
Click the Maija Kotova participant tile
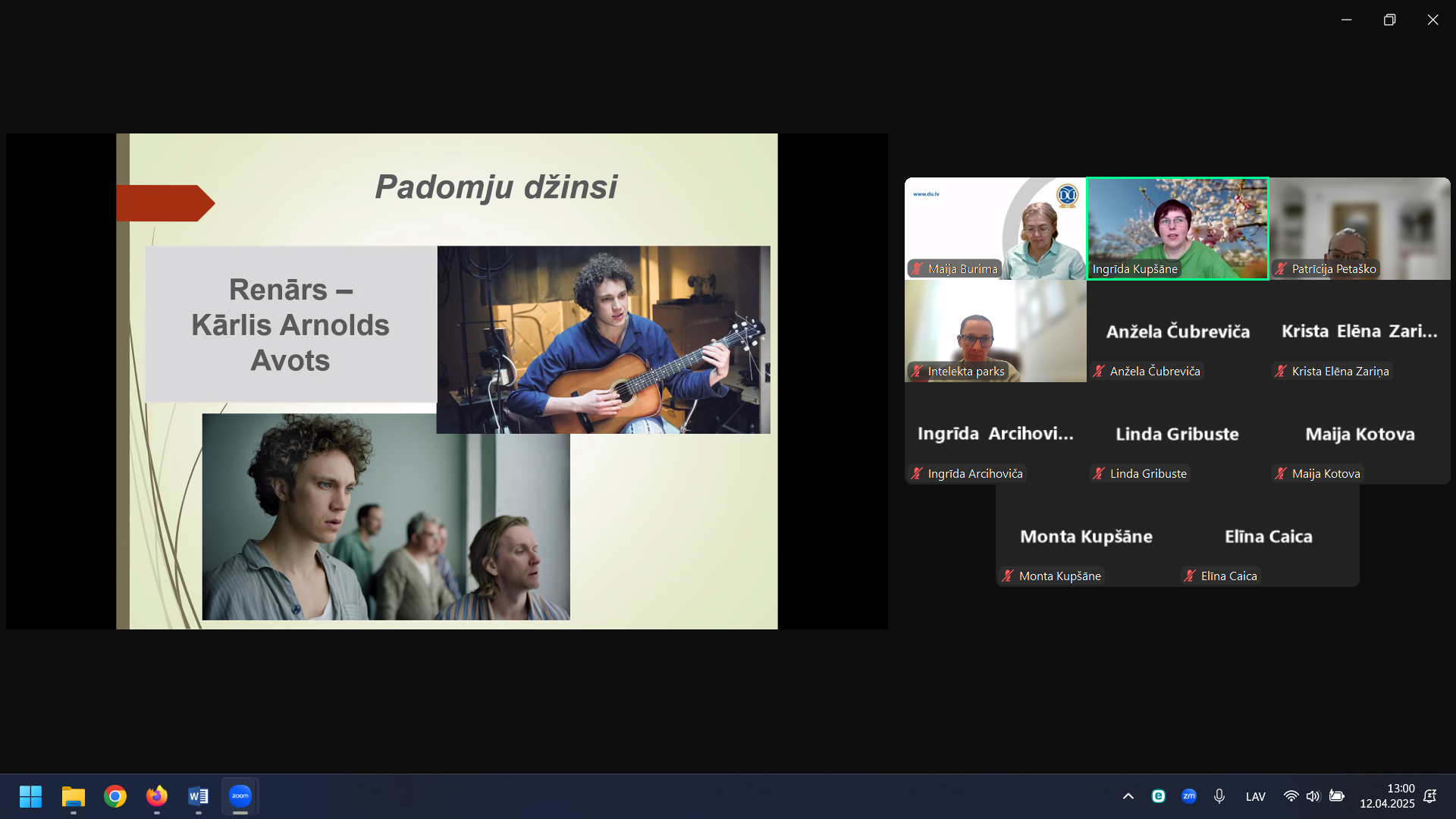click(x=1360, y=433)
